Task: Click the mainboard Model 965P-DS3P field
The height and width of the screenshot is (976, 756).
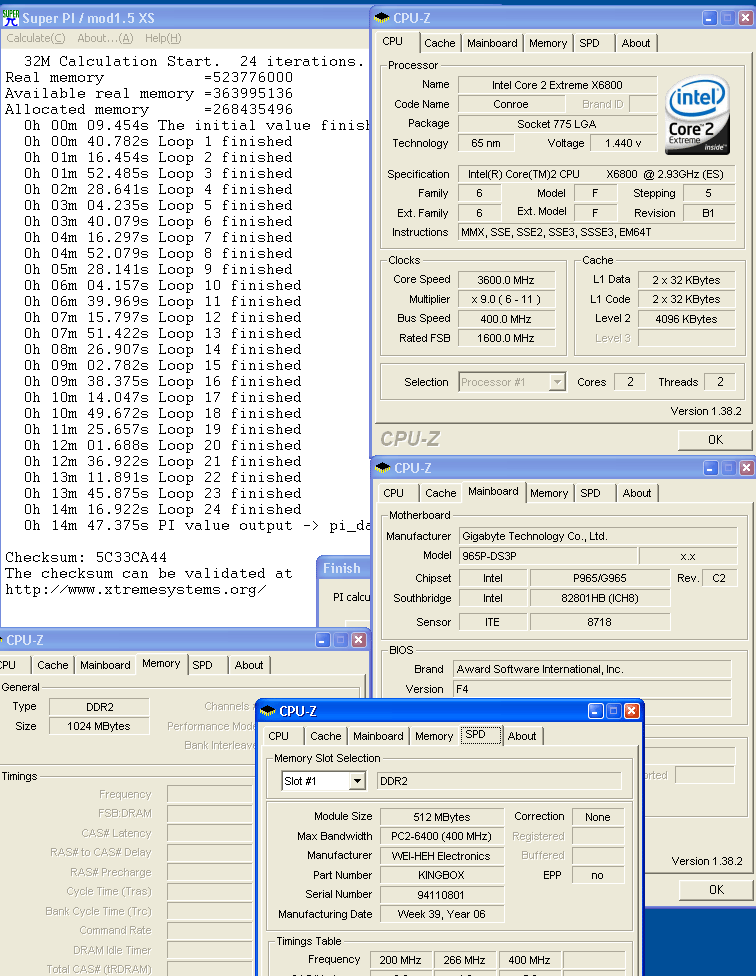Action: tap(548, 556)
